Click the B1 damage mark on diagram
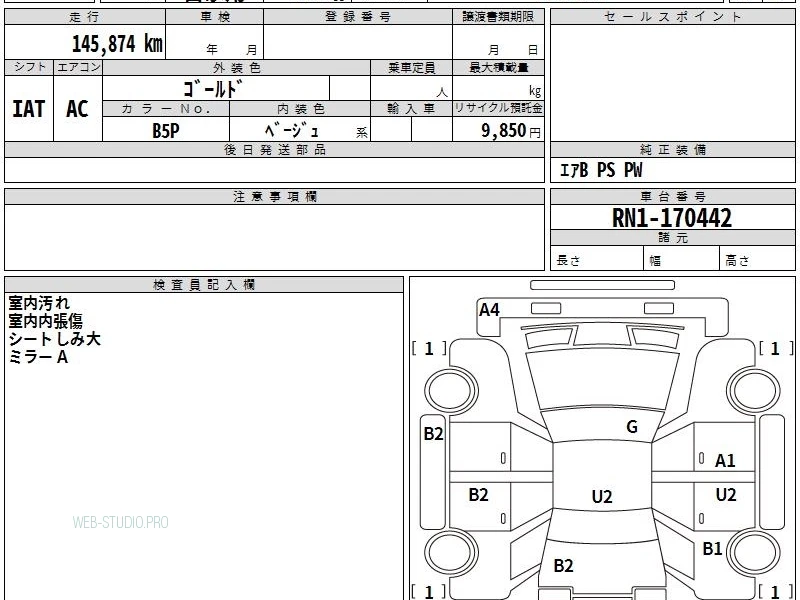Viewport: 800px width, 600px height. point(712,549)
